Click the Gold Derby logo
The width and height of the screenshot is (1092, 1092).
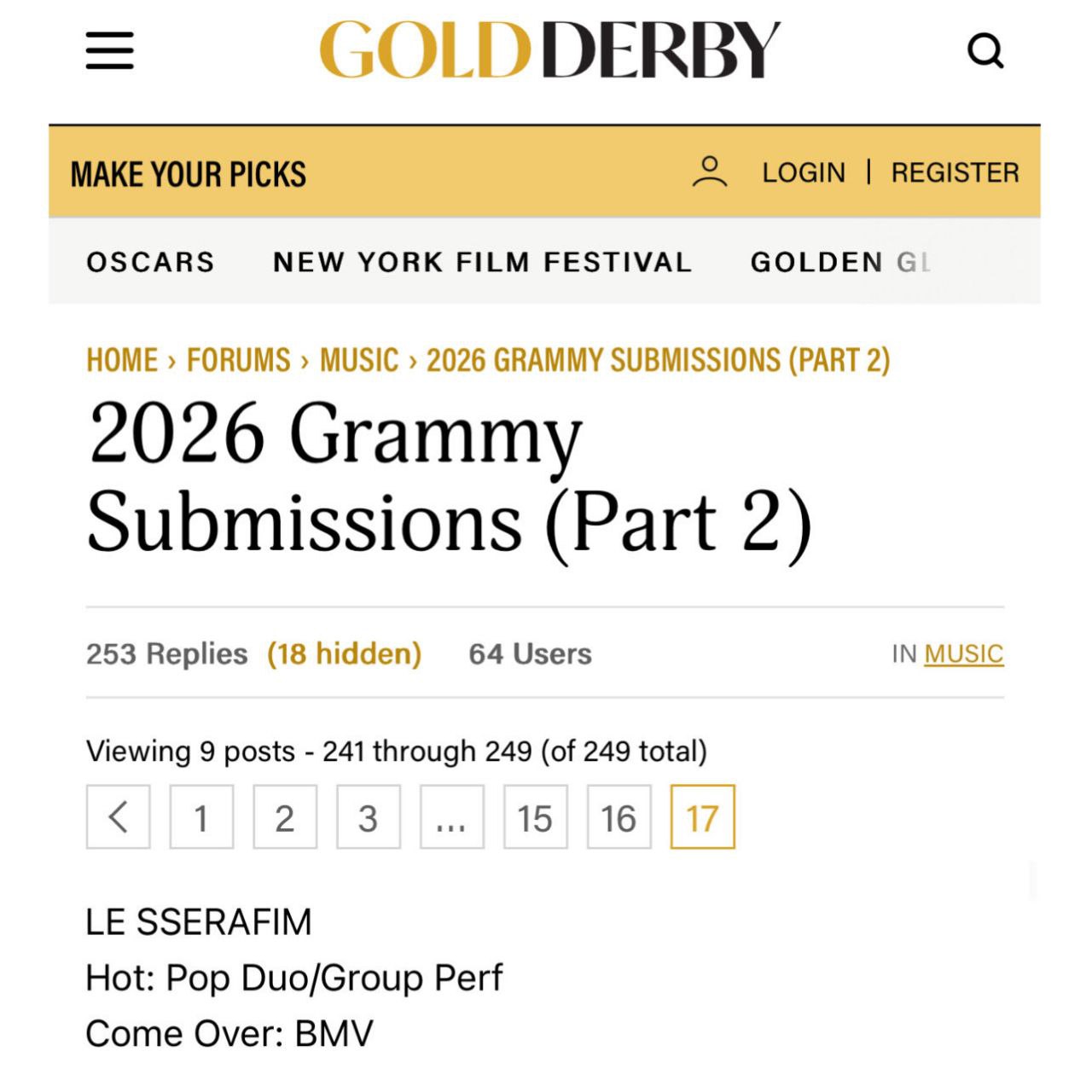[549, 50]
